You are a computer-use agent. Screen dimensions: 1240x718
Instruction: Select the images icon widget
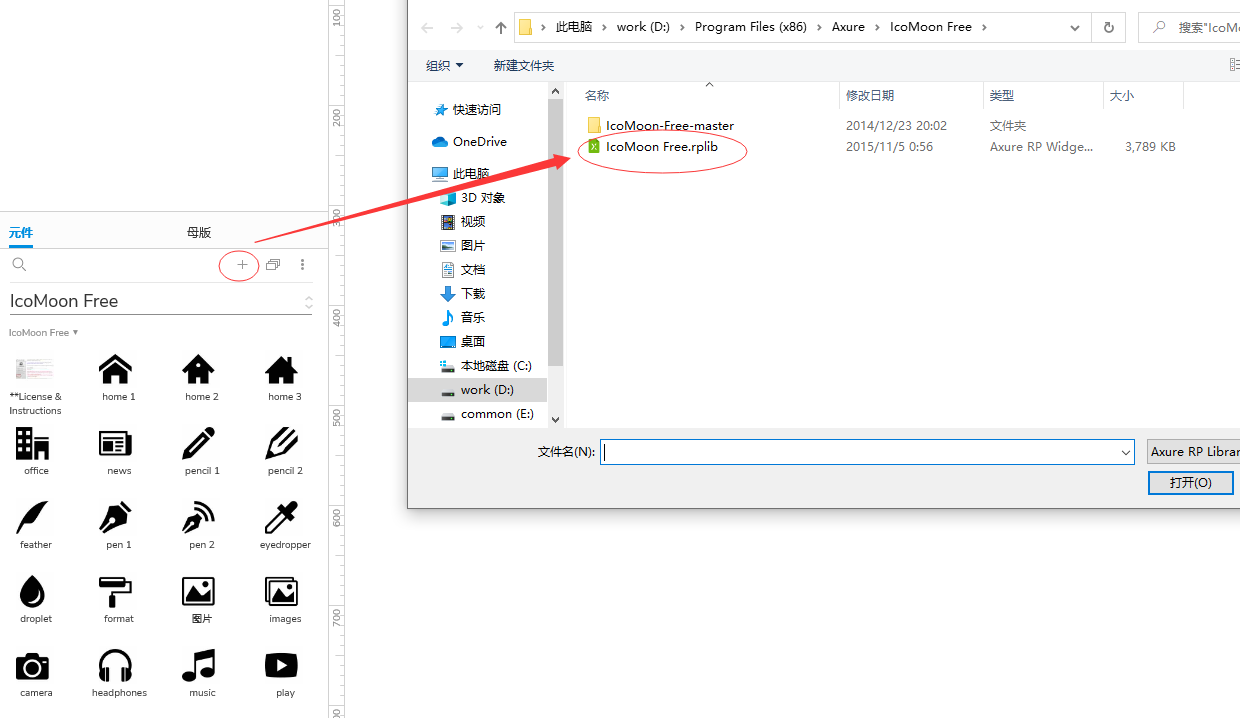pyautogui.click(x=282, y=592)
